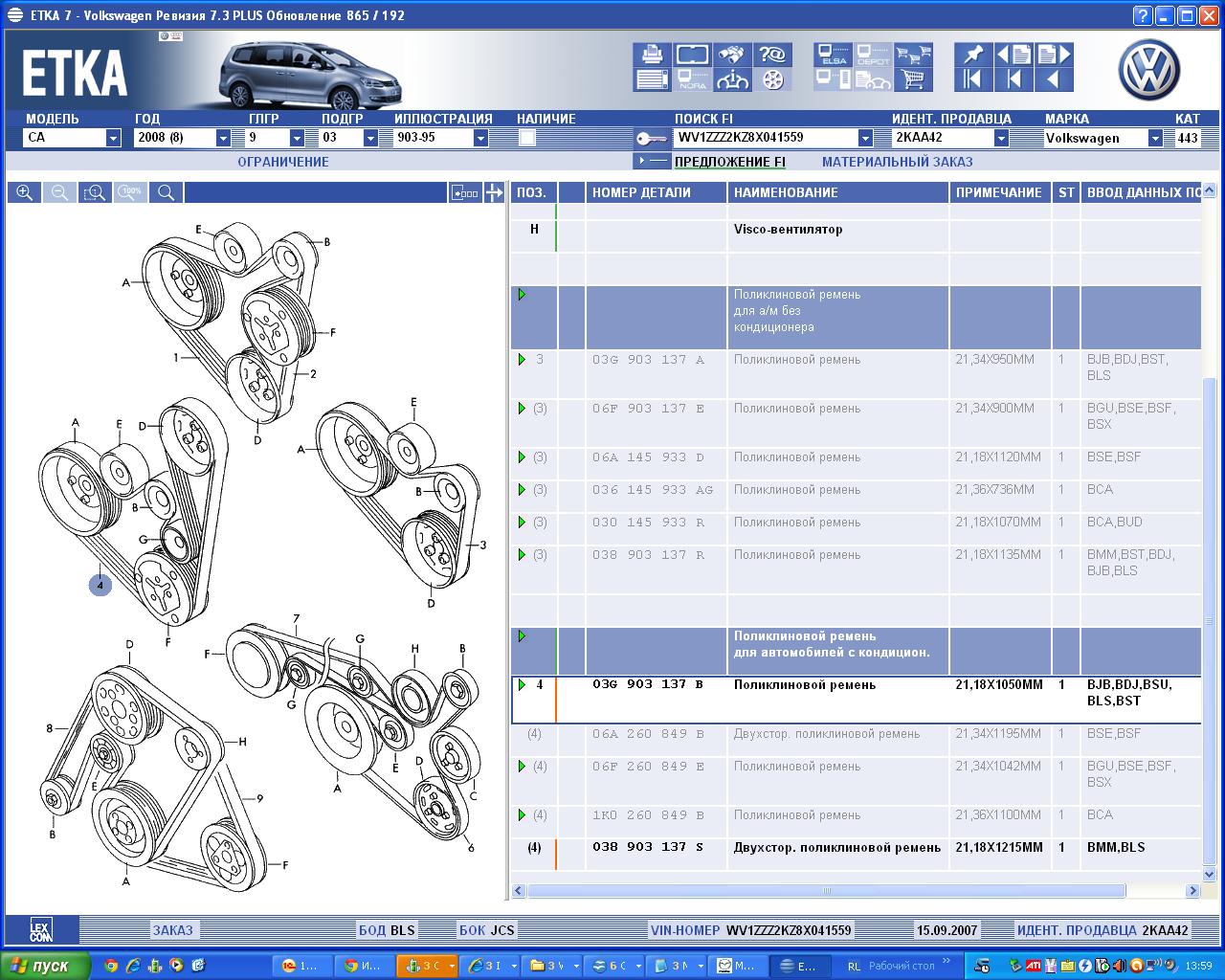Click the horizontal scrollbar thumb below parts table
1225x980 pixels.
[x=827, y=891]
